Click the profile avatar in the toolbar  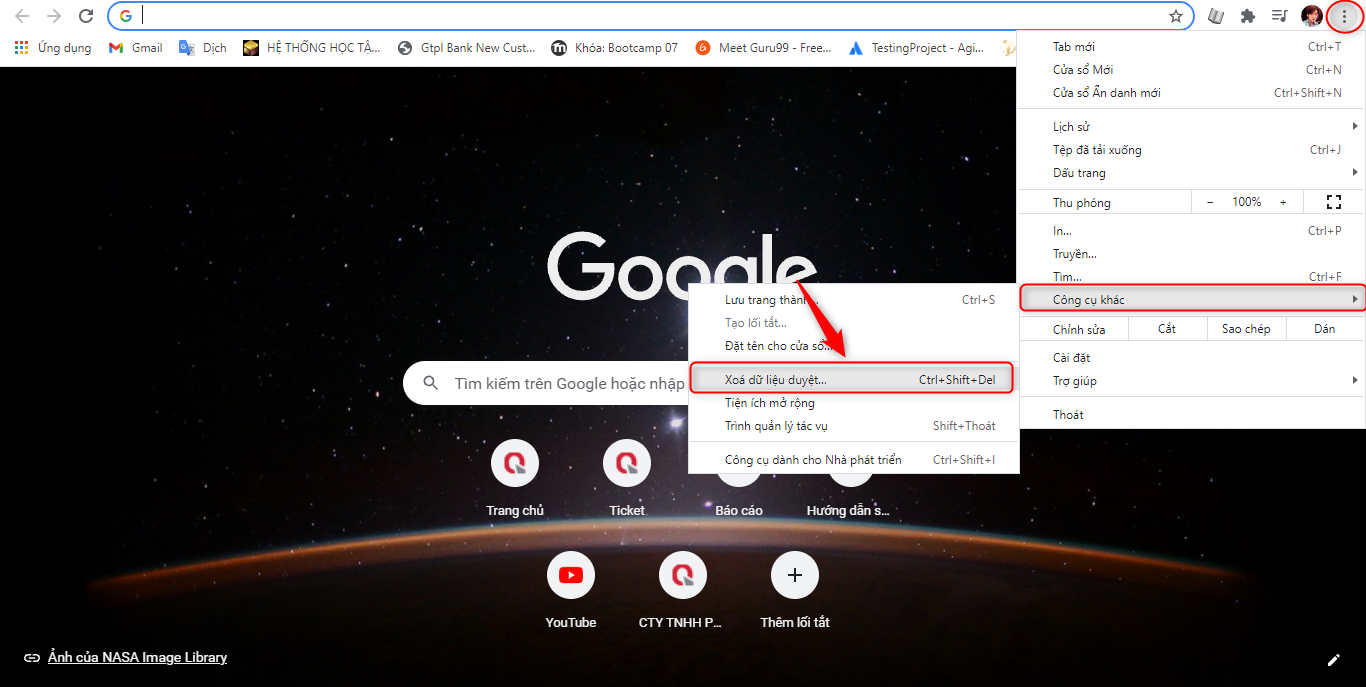tap(1311, 16)
